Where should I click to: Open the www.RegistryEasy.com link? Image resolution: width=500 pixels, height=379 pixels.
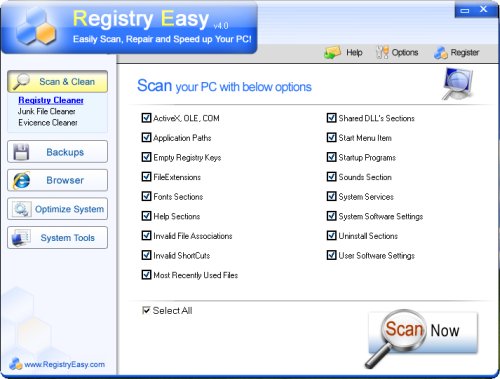(64, 364)
